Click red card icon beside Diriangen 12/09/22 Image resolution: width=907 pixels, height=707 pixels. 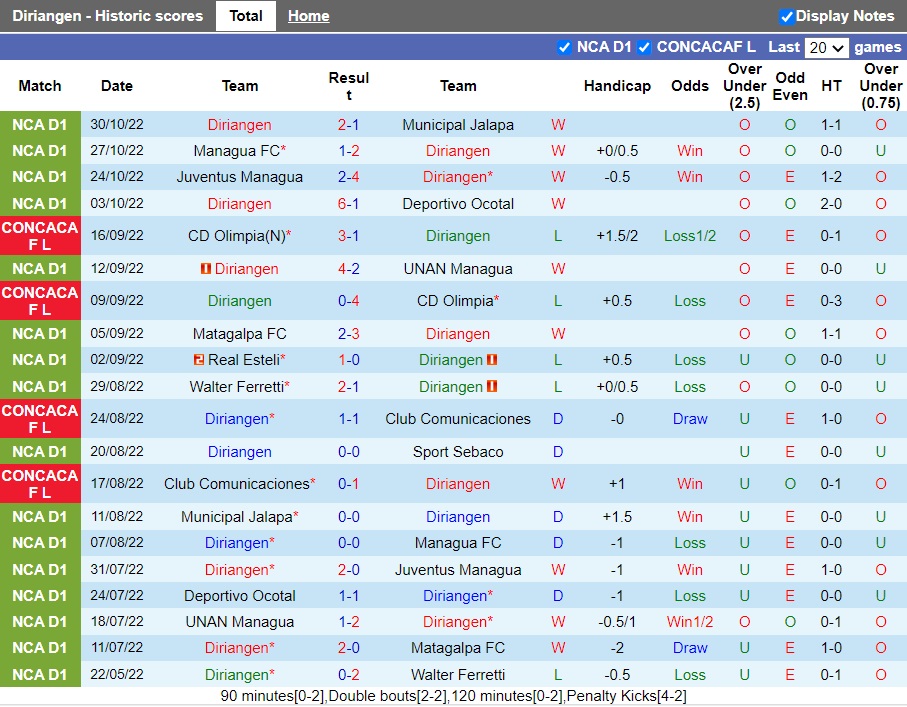coord(205,268)
